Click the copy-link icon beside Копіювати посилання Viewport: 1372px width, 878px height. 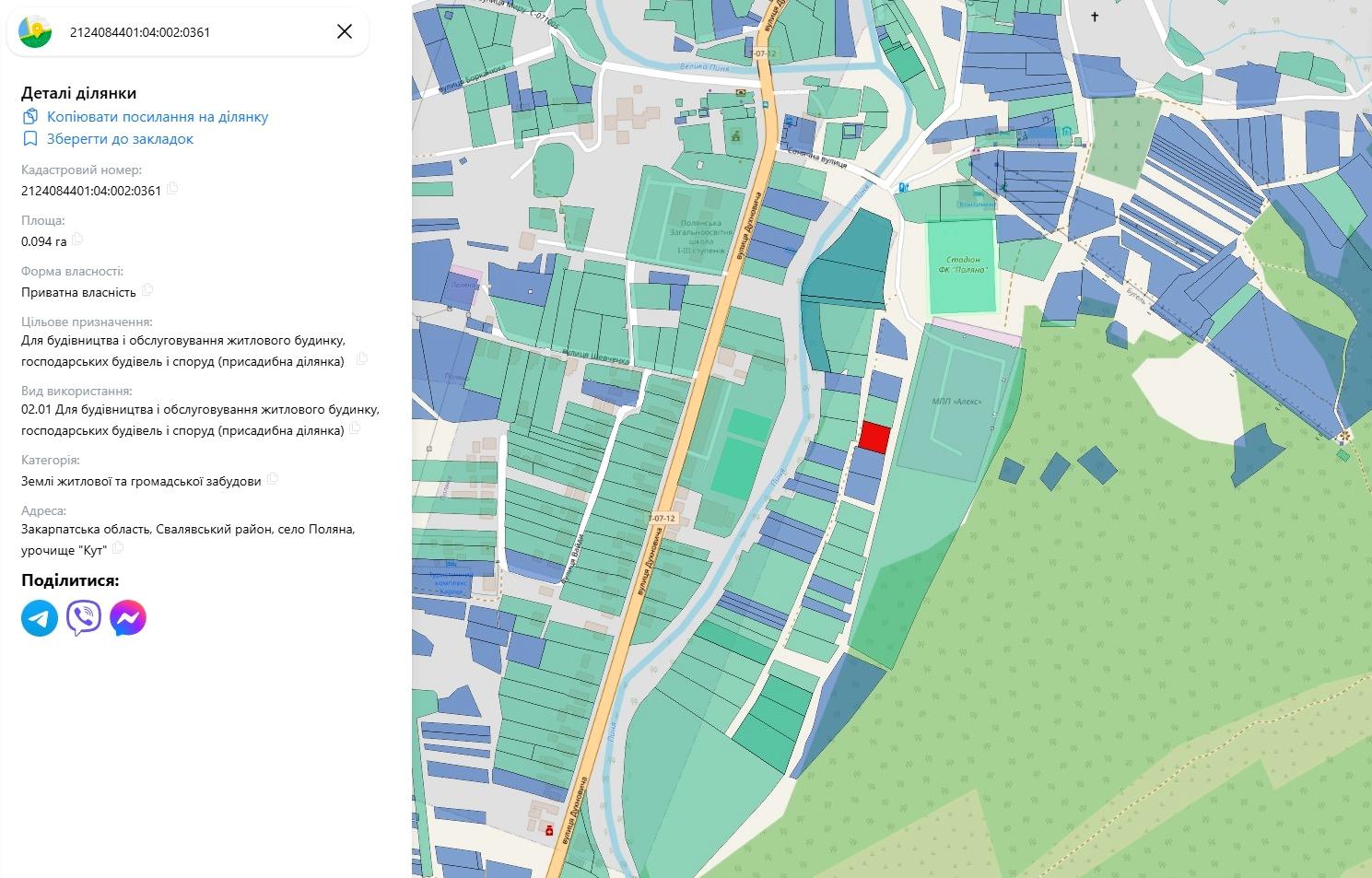pyautogui.click(x=30, y=117)
